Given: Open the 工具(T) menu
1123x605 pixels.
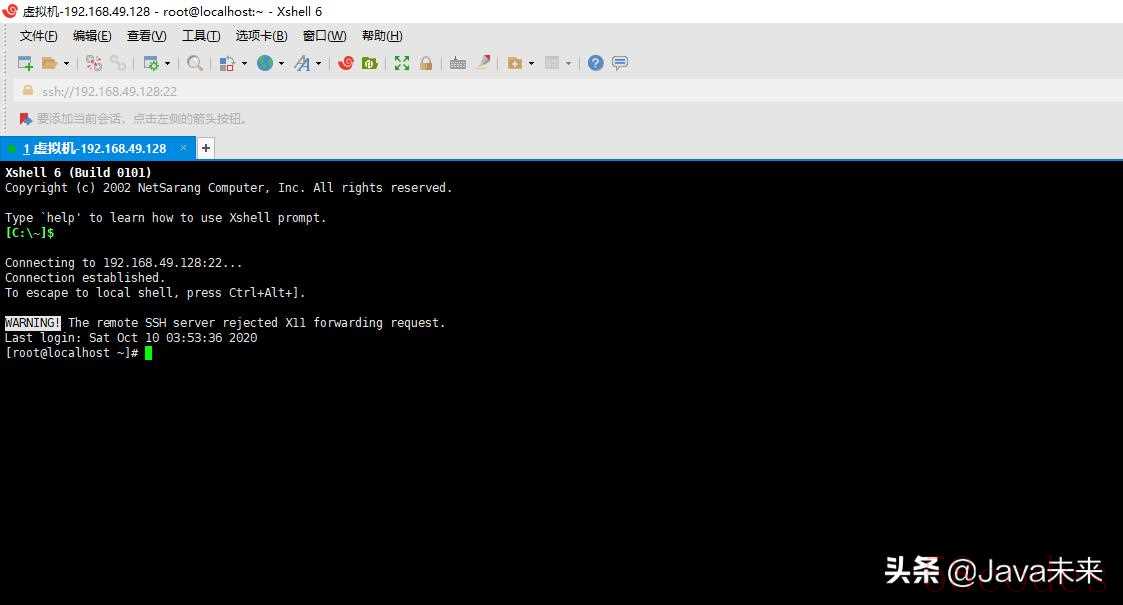Looking at the screenshot, I should coord(201,36).
